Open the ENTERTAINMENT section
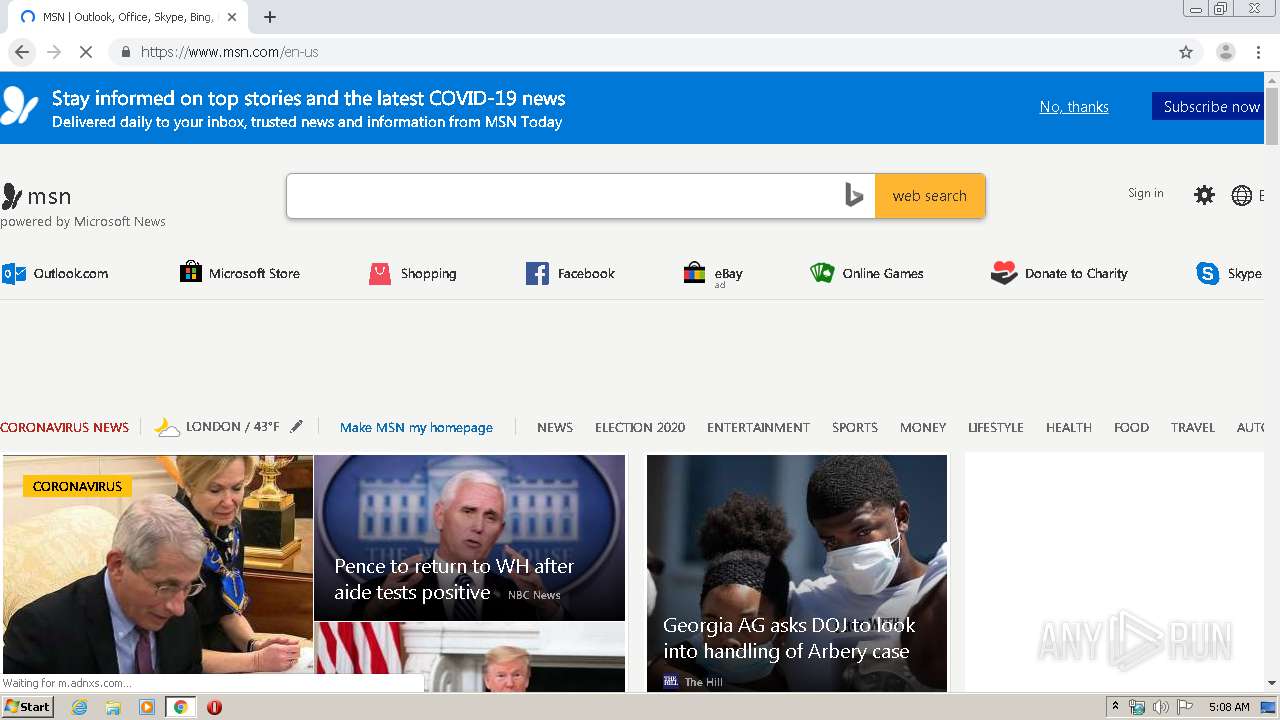The height and width of the screenshot is (720, 1280). click(758, 427)
